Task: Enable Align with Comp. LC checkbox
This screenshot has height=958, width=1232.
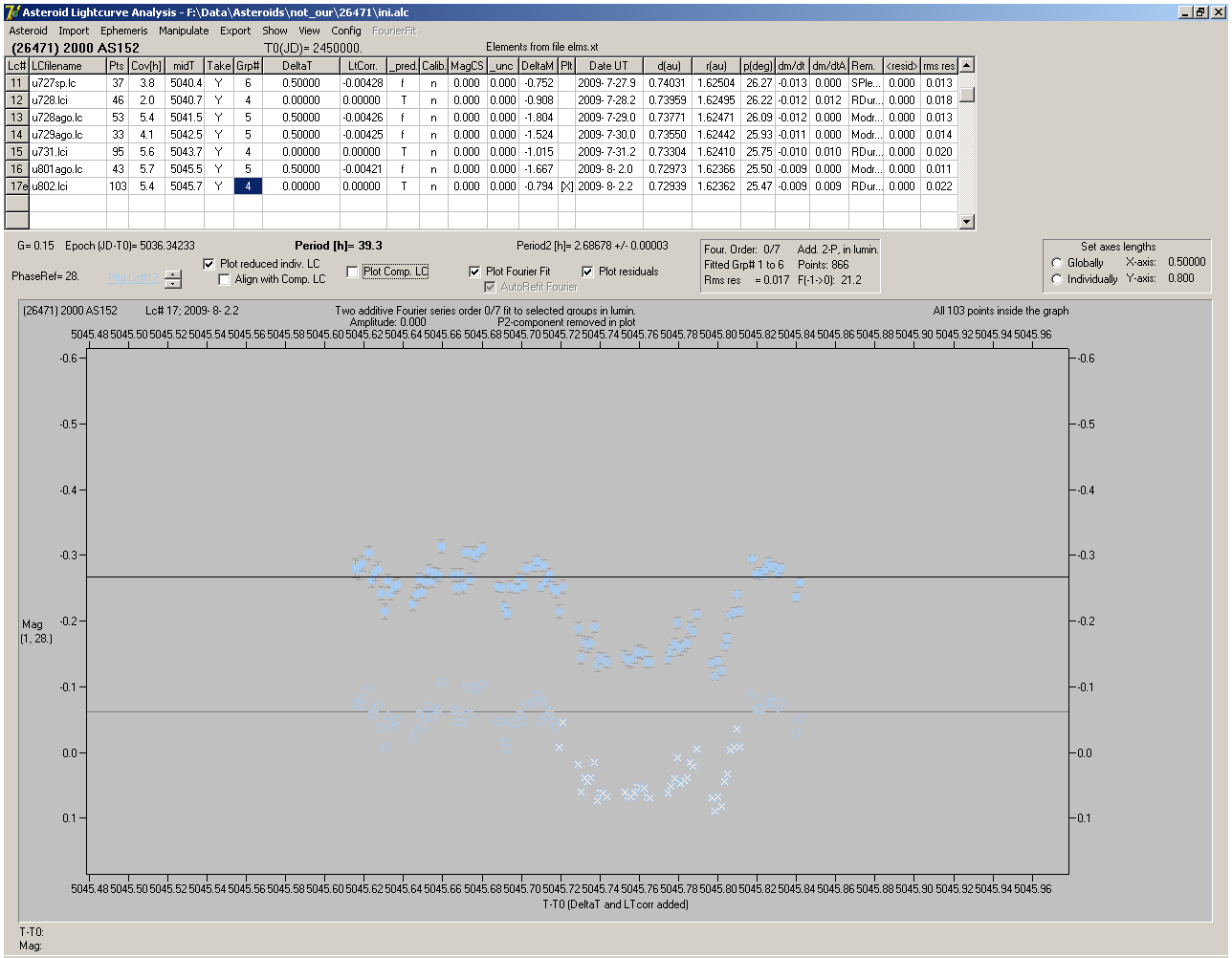Action: pos(225,279)
